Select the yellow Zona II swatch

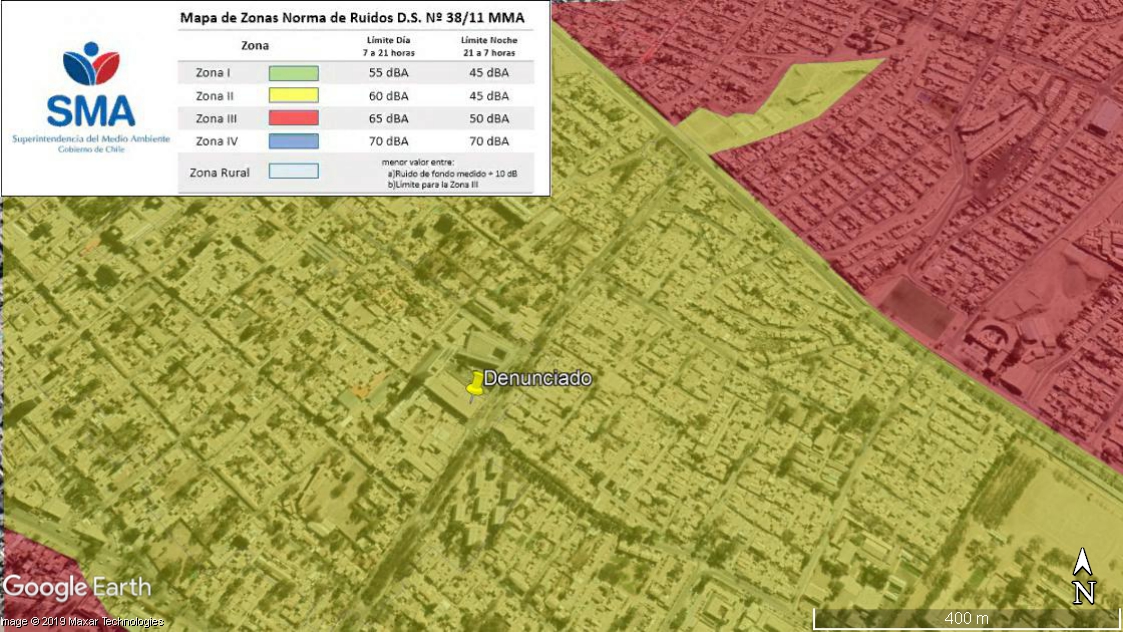[293, 96]
